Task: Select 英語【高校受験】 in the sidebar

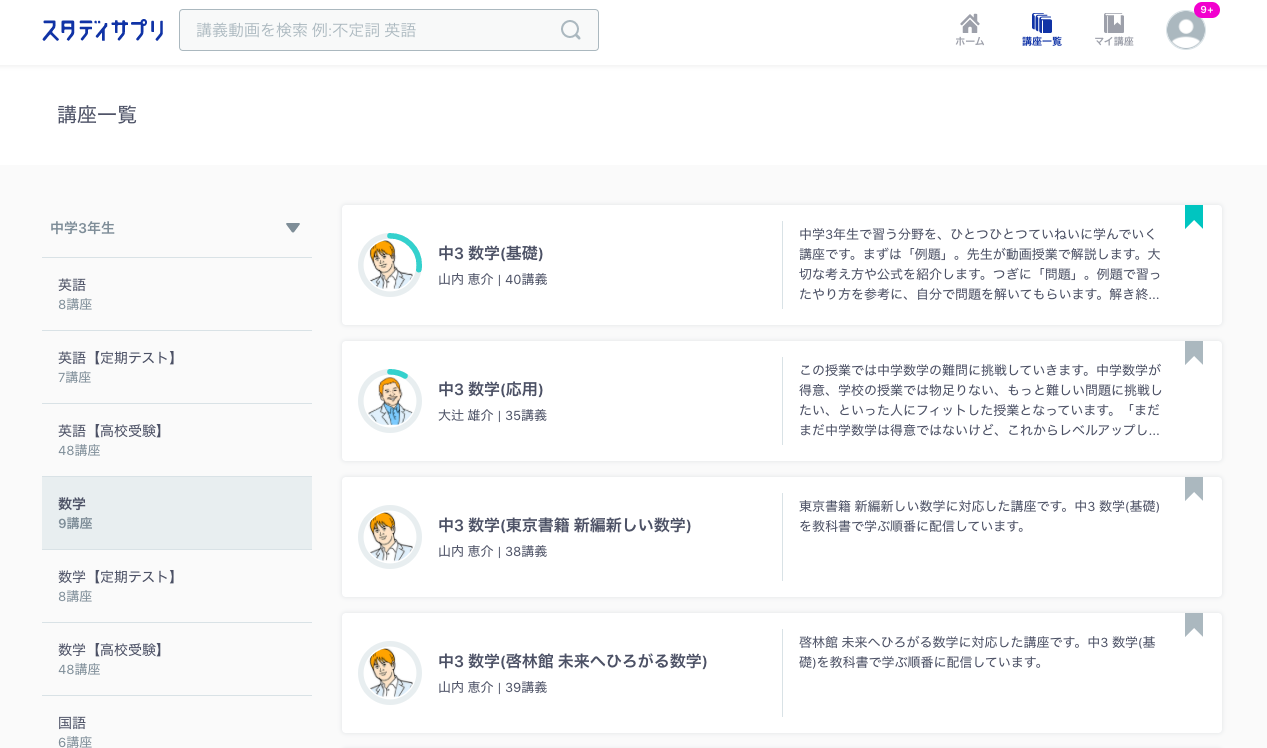Action: point(177,440)
